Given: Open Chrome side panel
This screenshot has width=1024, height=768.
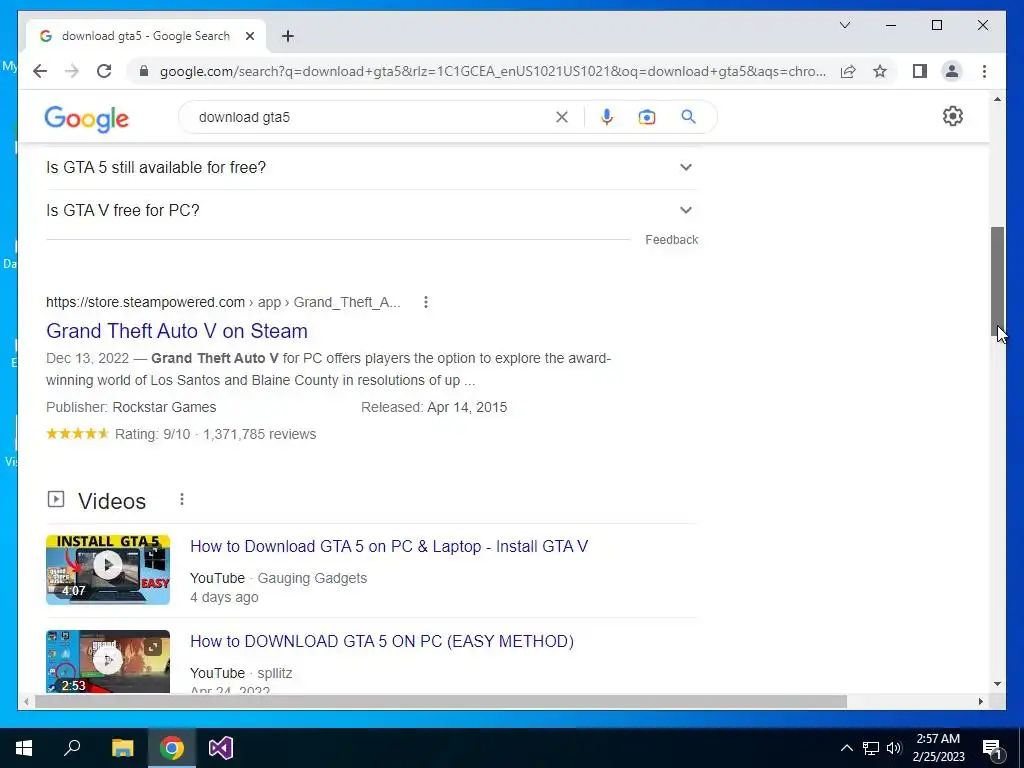Looking at the screenshot, I should coord(920,71).
